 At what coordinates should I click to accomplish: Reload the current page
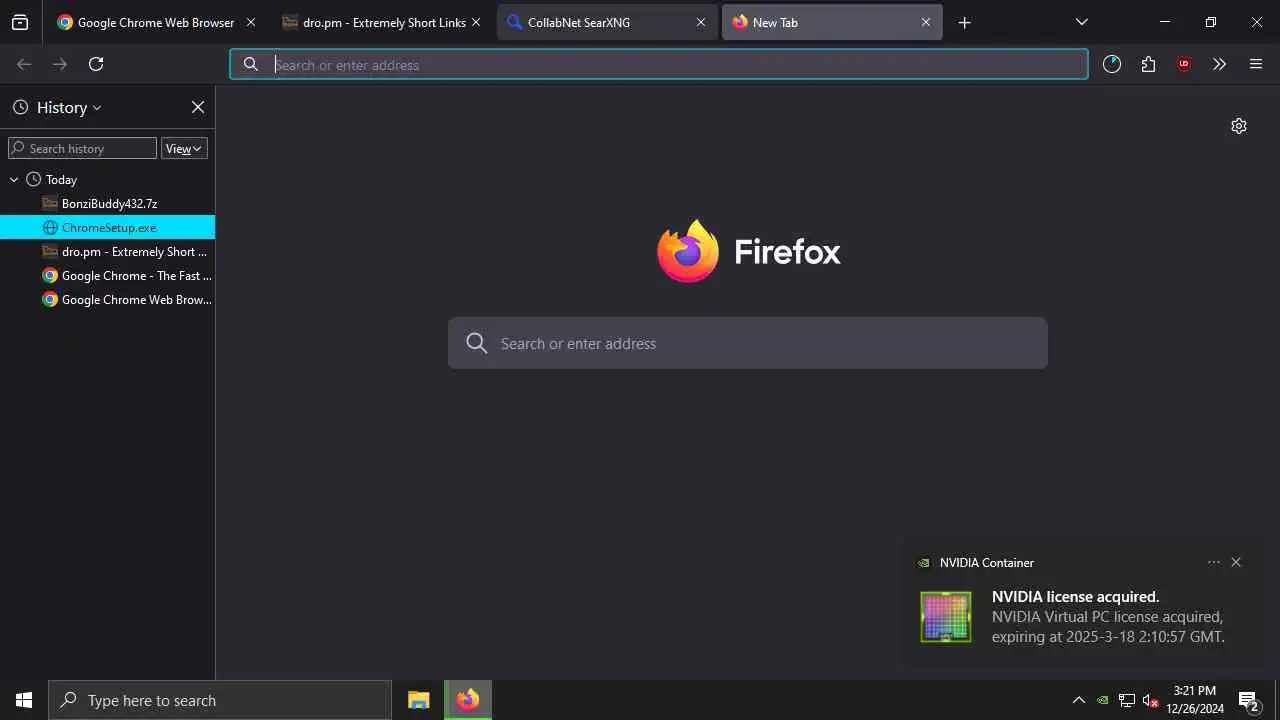[x=96, y=64]
